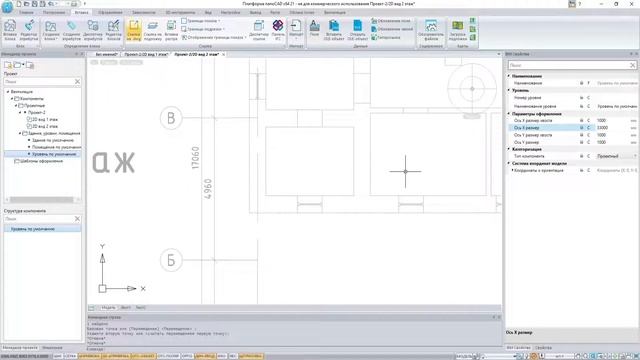The height and width of the screenshot is (360, 640).
Task: Toggle the ОРТО status bar mode
Action: click(x=187, y=356)
